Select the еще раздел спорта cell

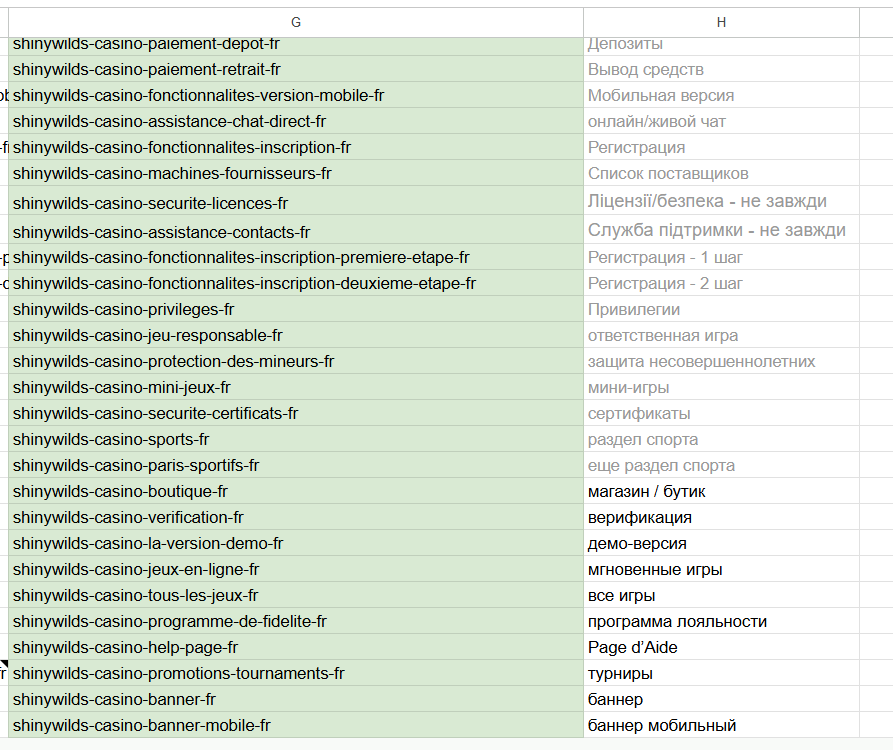[721, 465]
